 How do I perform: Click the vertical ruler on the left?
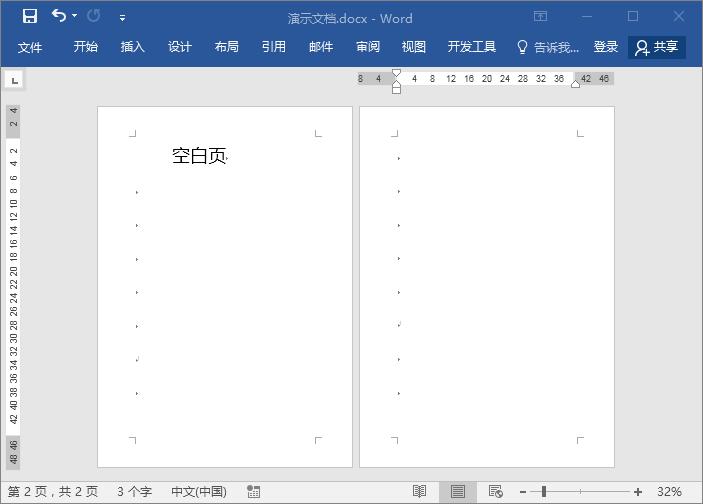pyautogui.click(x=13, y=287)
